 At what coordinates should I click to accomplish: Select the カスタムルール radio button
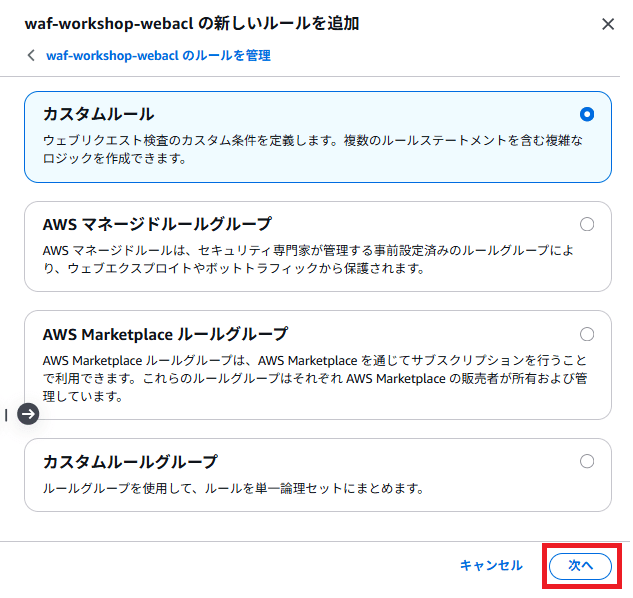[587, 114]
